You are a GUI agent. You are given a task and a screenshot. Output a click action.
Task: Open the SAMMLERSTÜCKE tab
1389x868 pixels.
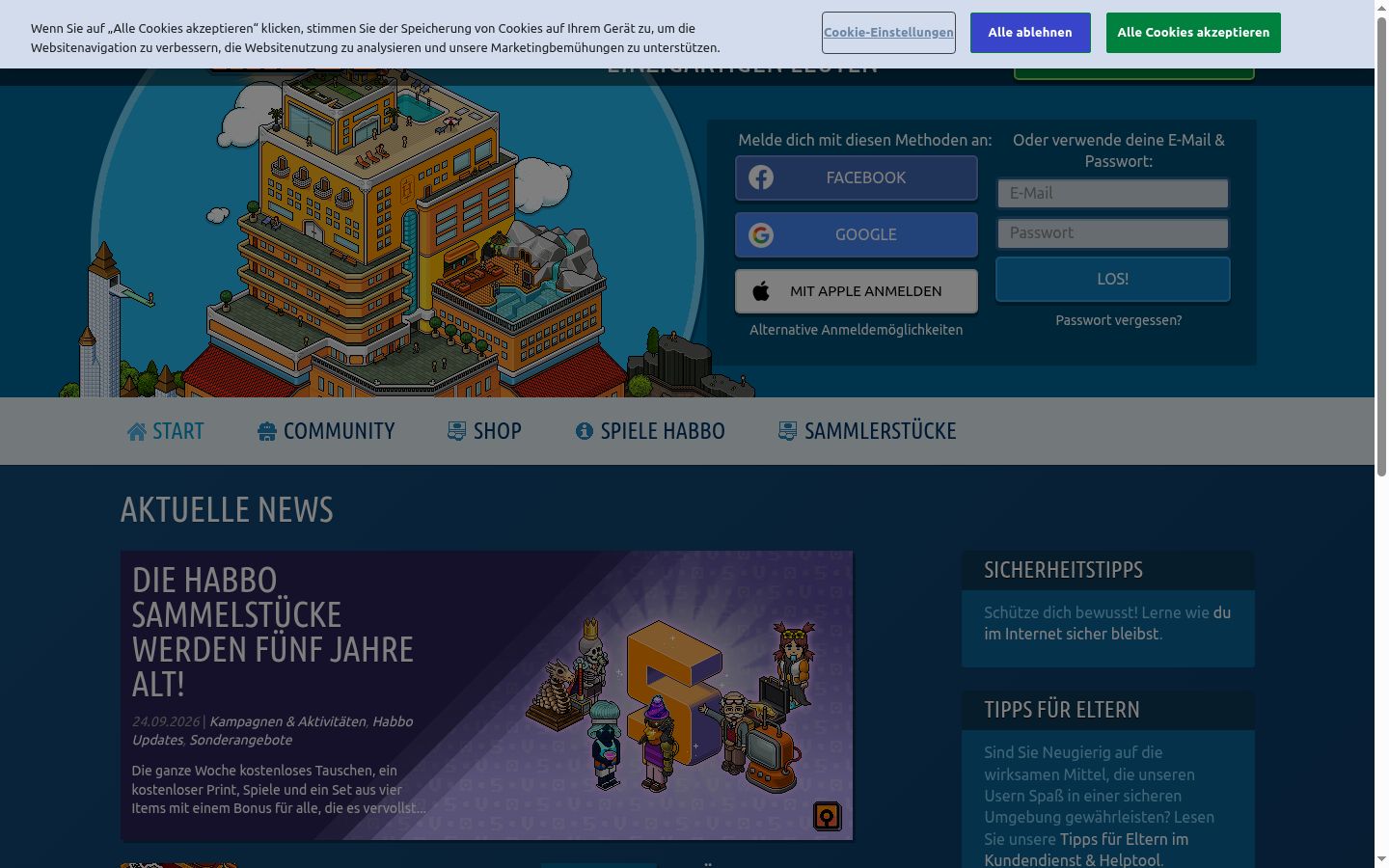(868, 431)
